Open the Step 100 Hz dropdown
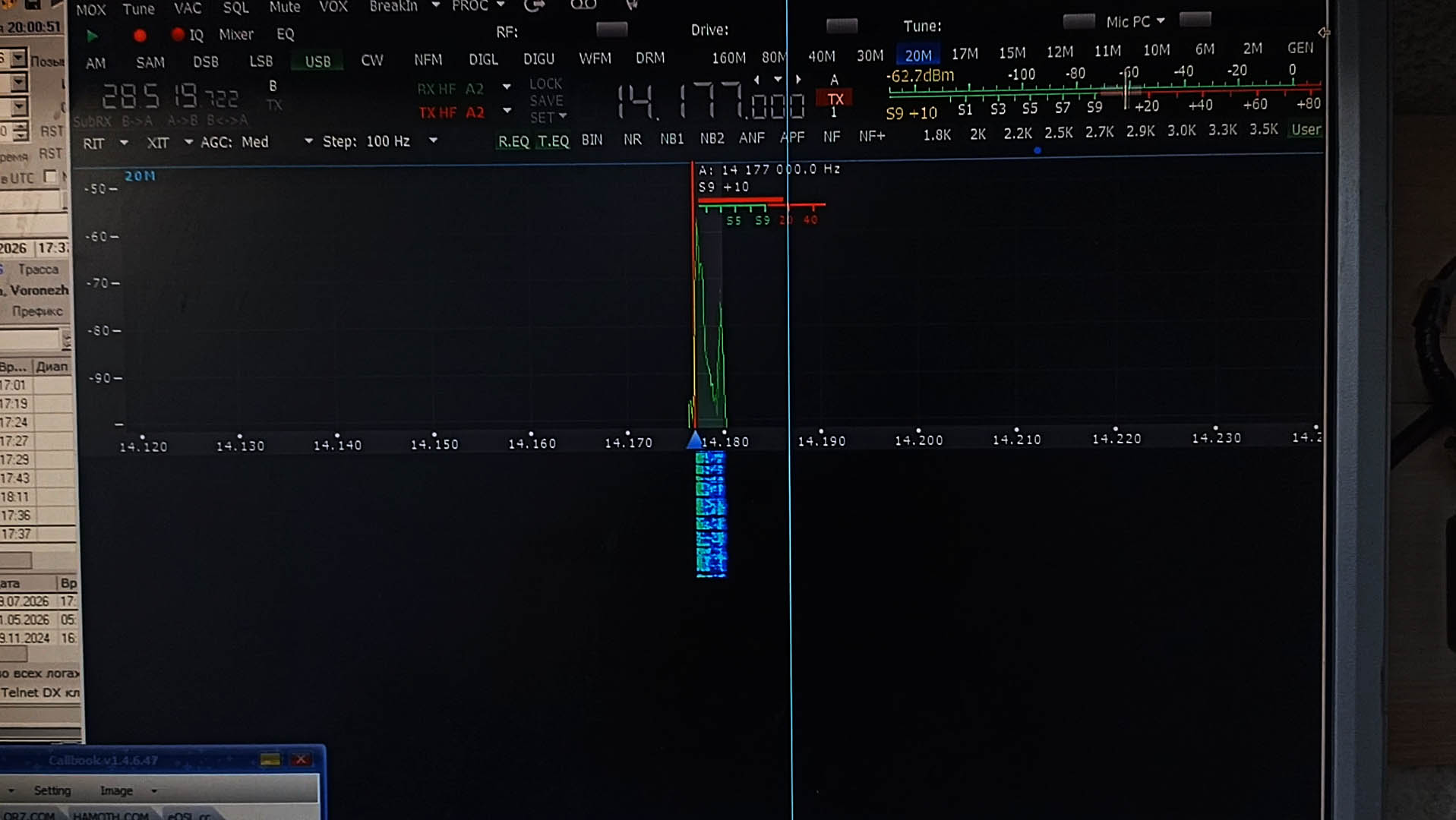Image resolution: width=1456 pixels, height=820 pixels. (x=433, y=140)
